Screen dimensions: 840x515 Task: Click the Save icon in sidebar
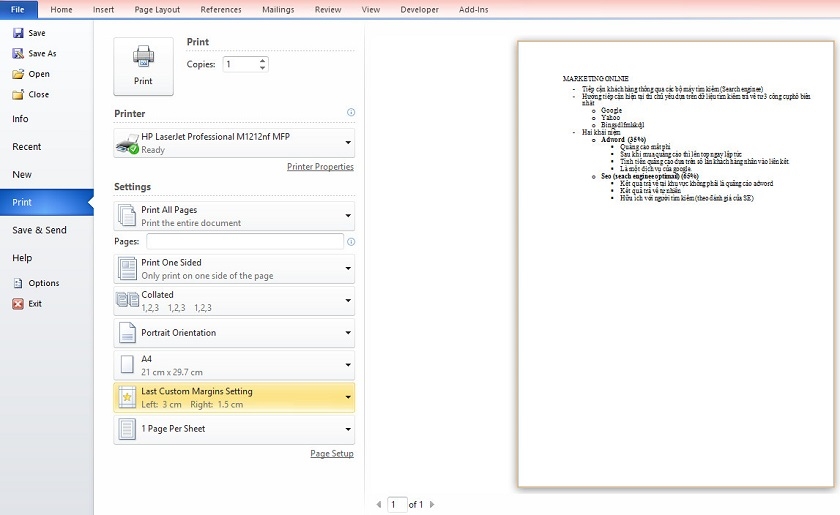(x=18, y=33)
